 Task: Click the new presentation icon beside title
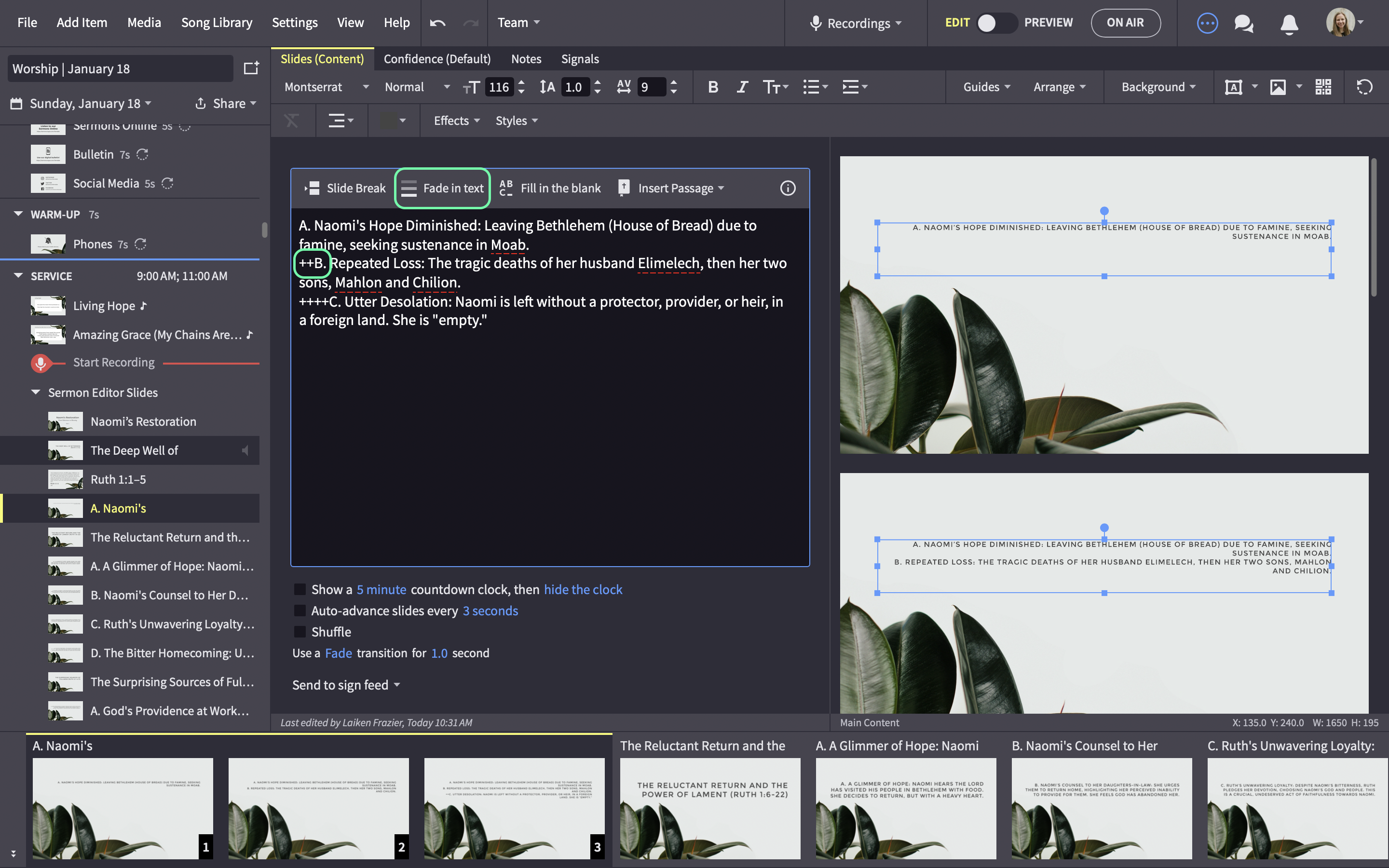tap(251, 68)
